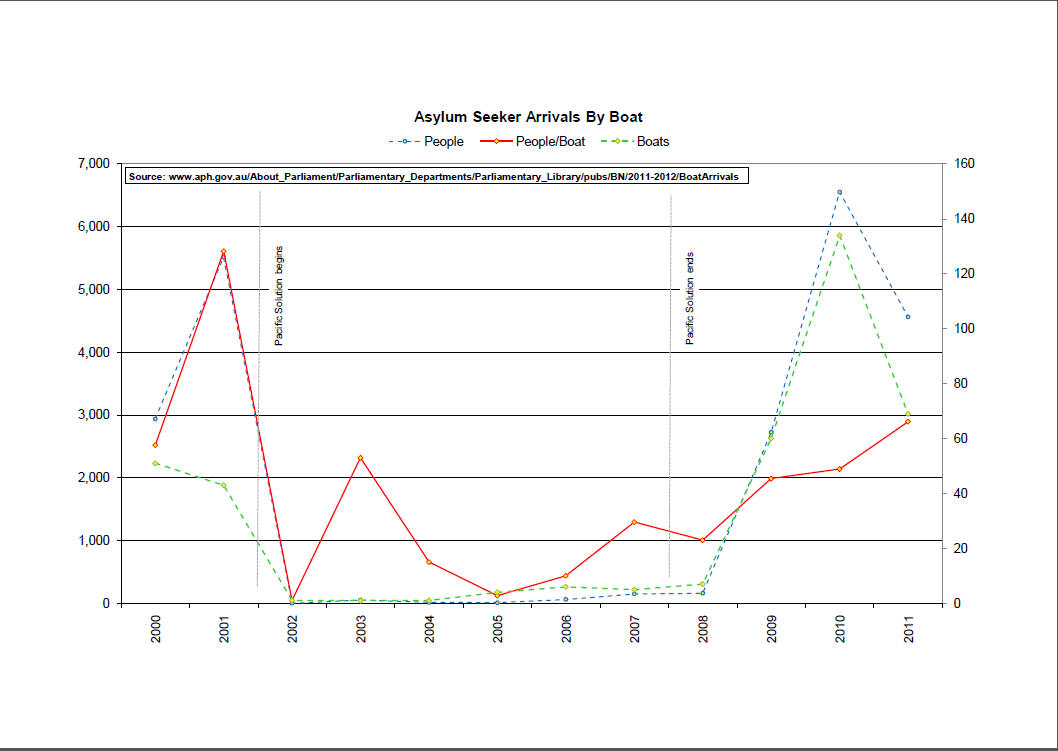Screen dimensions: 1058x751
Task: Click the 4,000 left axis value
Action: (x=94, y=352)
